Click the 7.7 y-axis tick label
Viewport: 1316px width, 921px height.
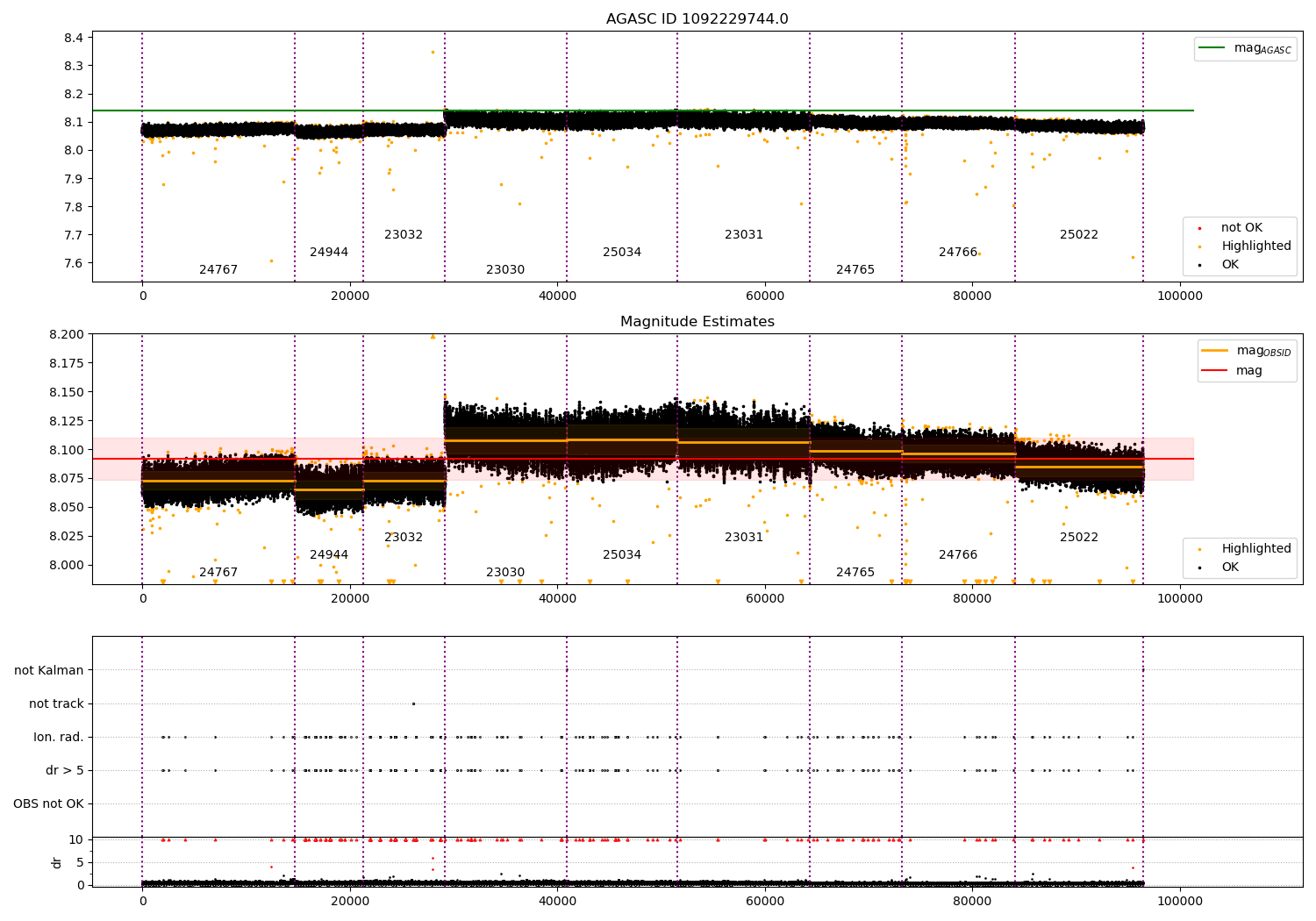click(x=74, y=235)
